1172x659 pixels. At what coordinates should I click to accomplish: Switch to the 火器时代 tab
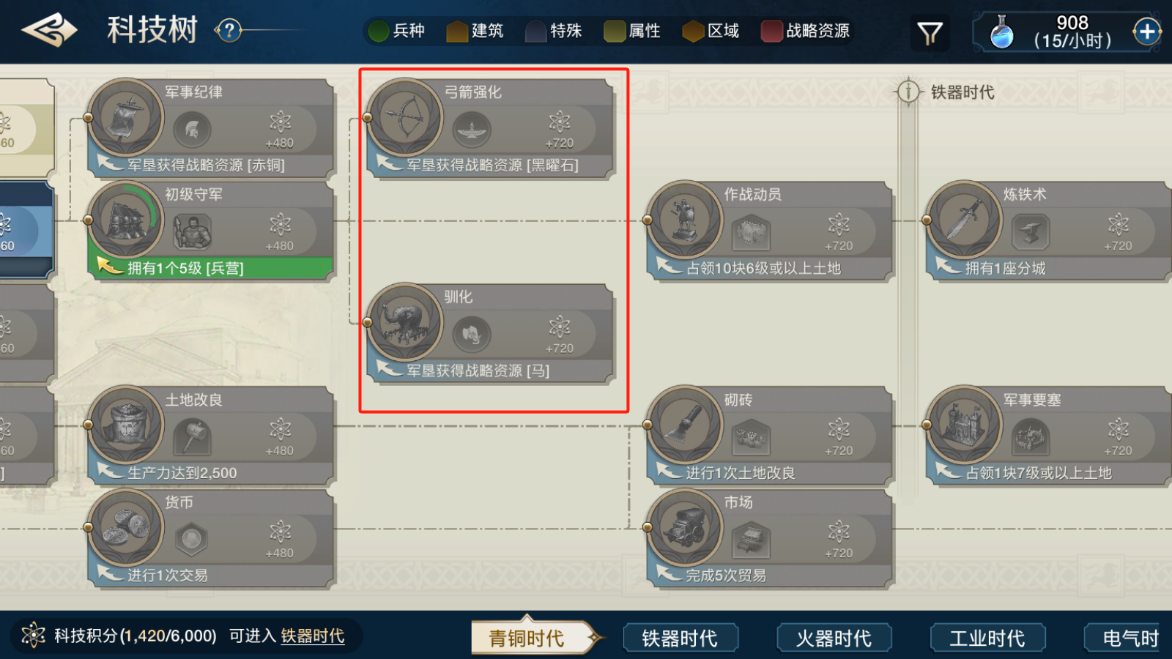pyautogui.click(x=833, y=638)
